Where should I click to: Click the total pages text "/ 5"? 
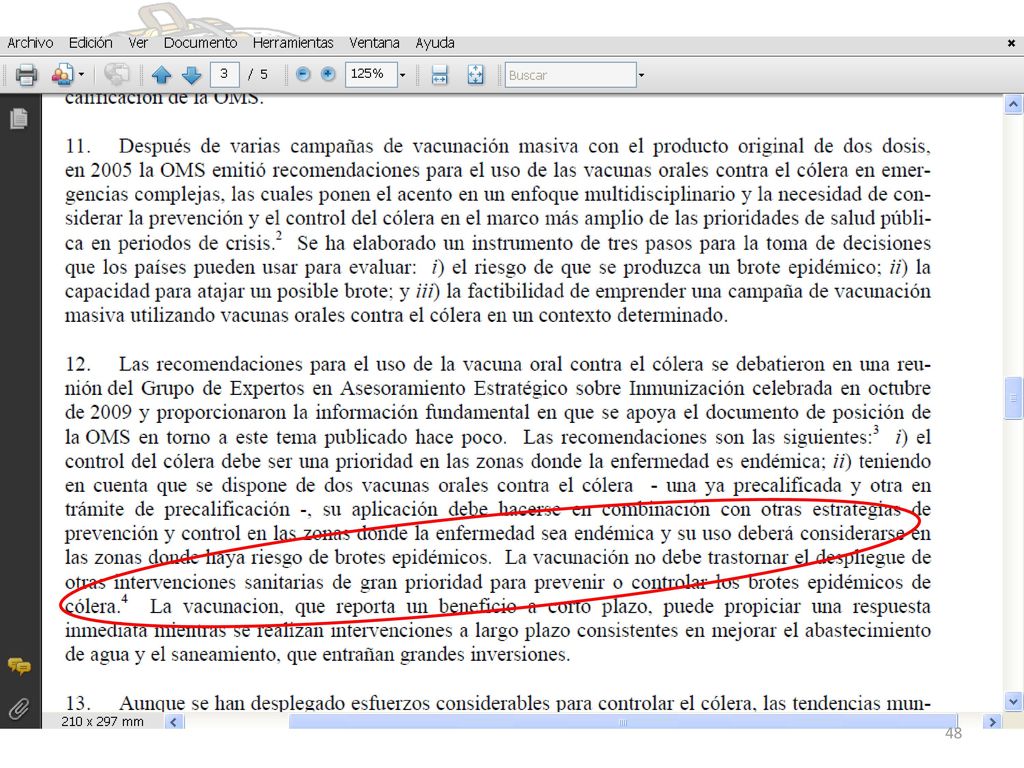[258, 74]
